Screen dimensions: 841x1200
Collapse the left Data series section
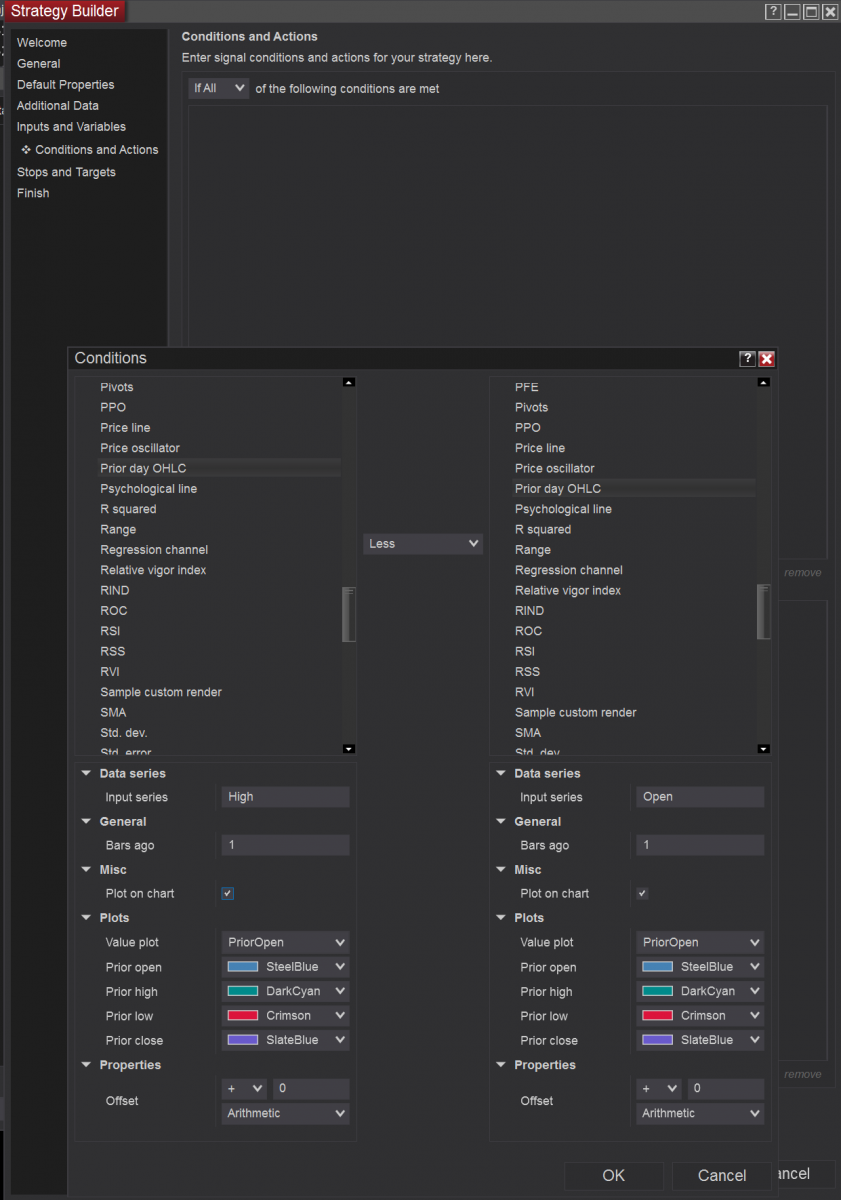pyautogui.click(x=86, y=773)
